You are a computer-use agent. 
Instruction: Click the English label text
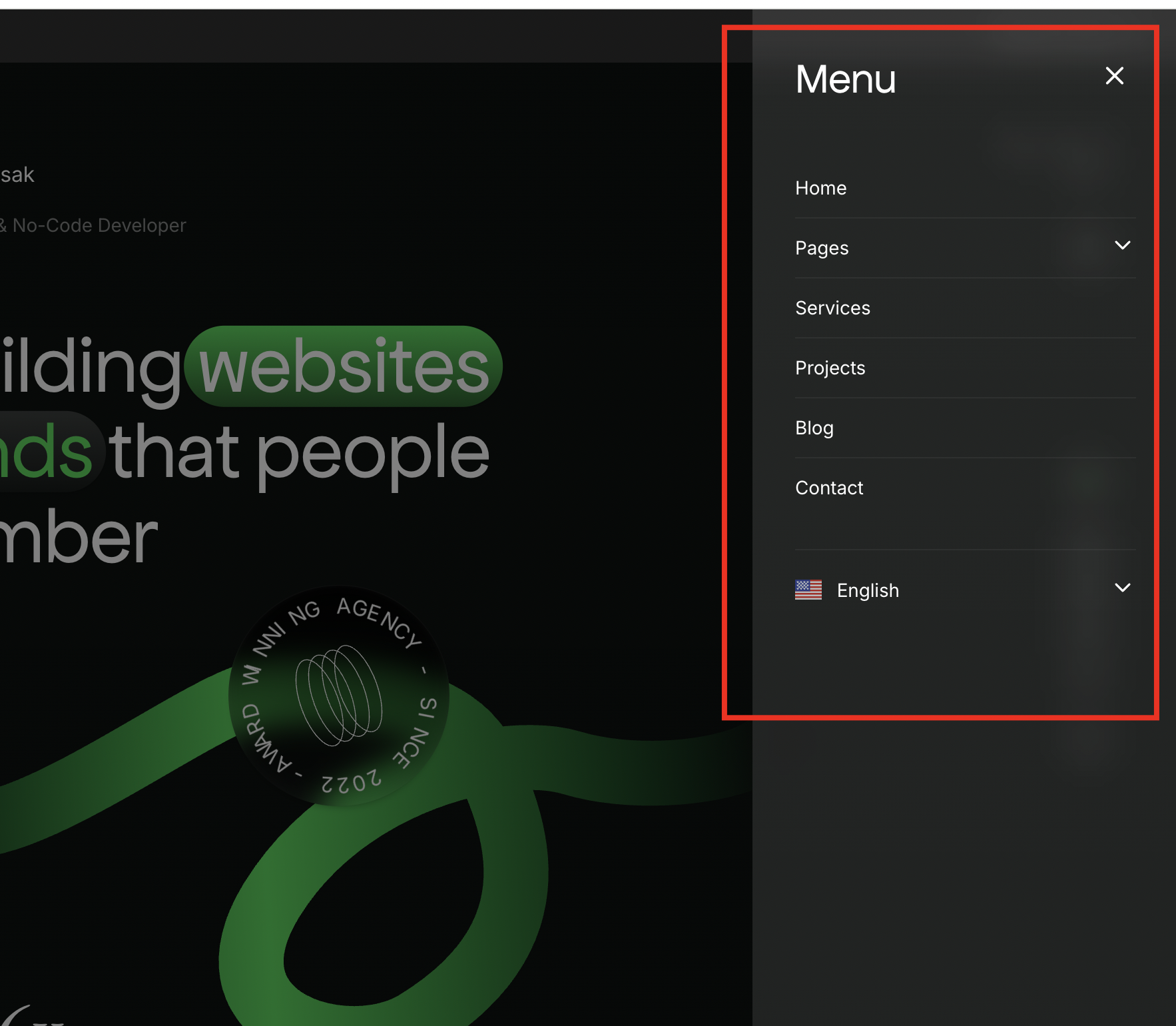(x=867, y=590)
